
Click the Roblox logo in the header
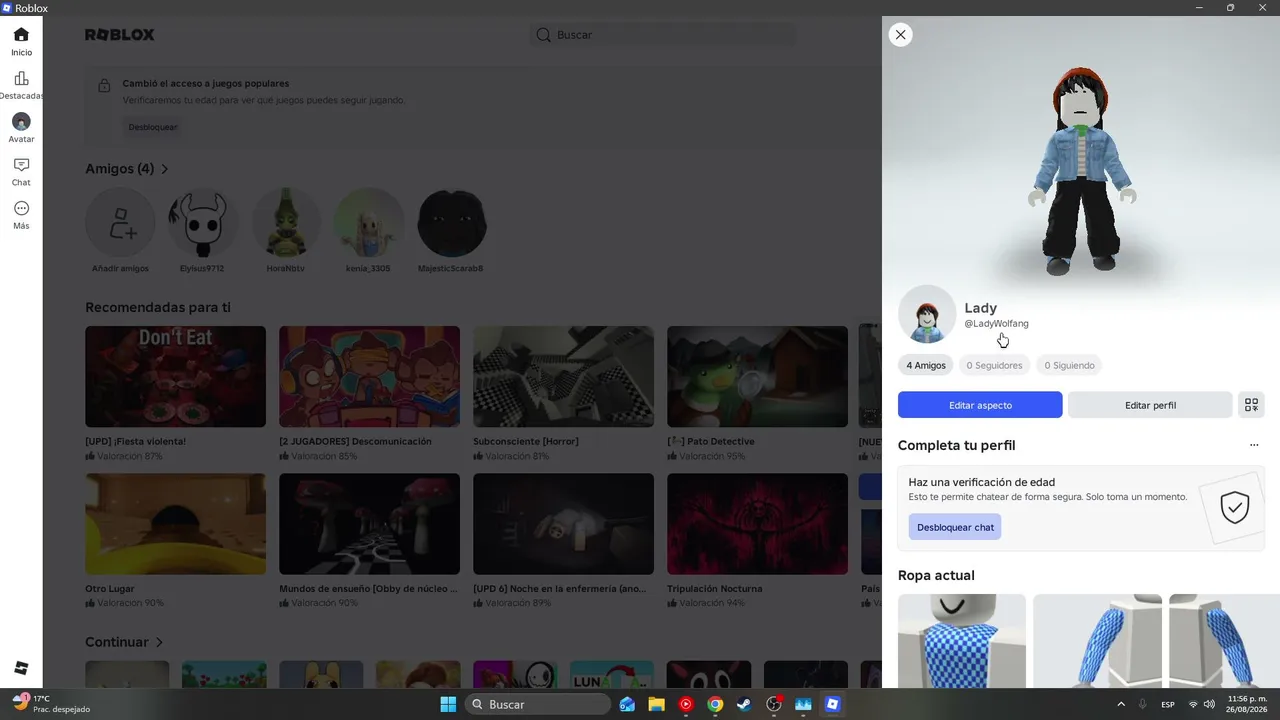[x=120, y=35]
